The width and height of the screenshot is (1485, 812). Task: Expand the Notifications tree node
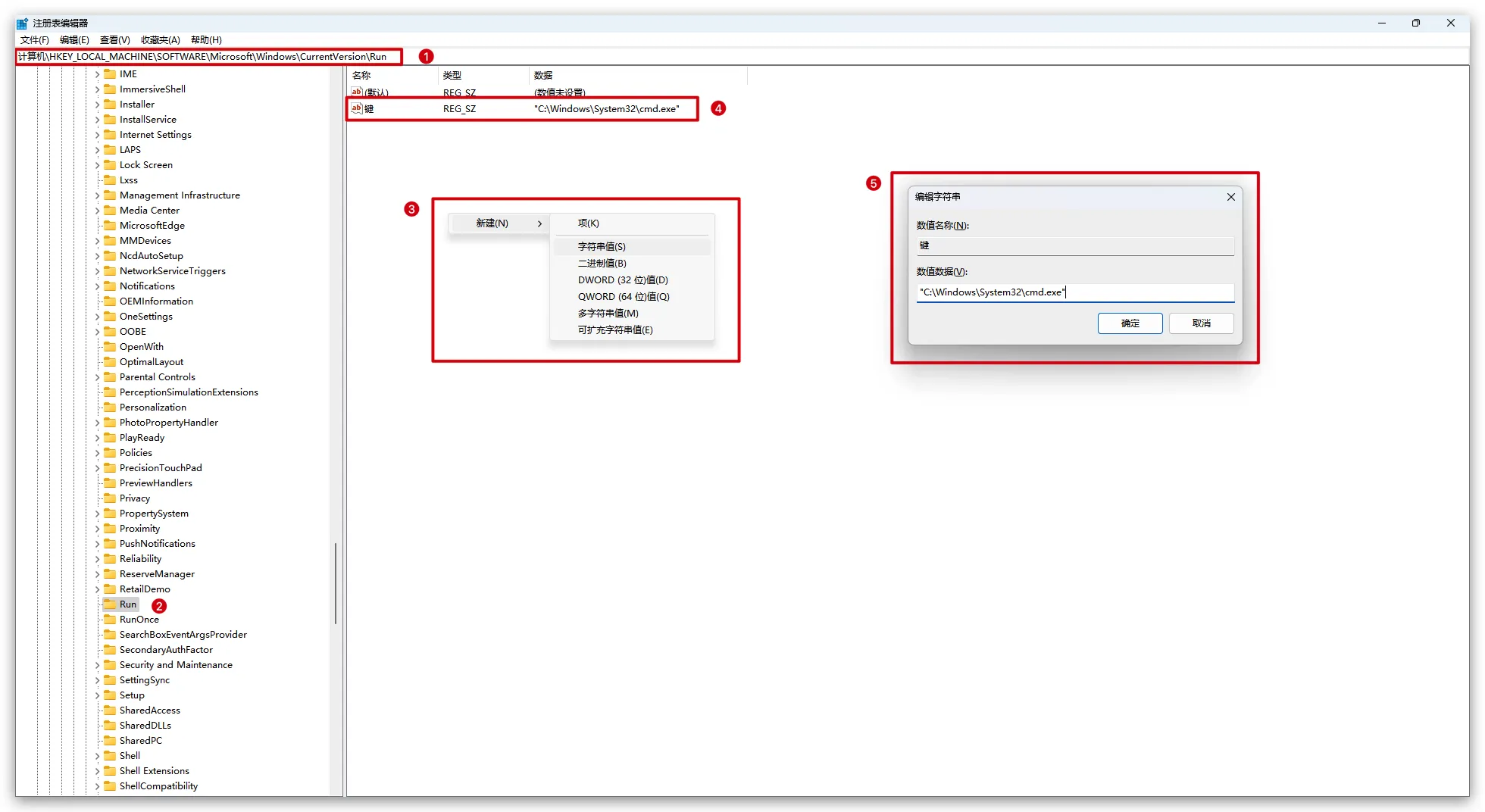97,286
